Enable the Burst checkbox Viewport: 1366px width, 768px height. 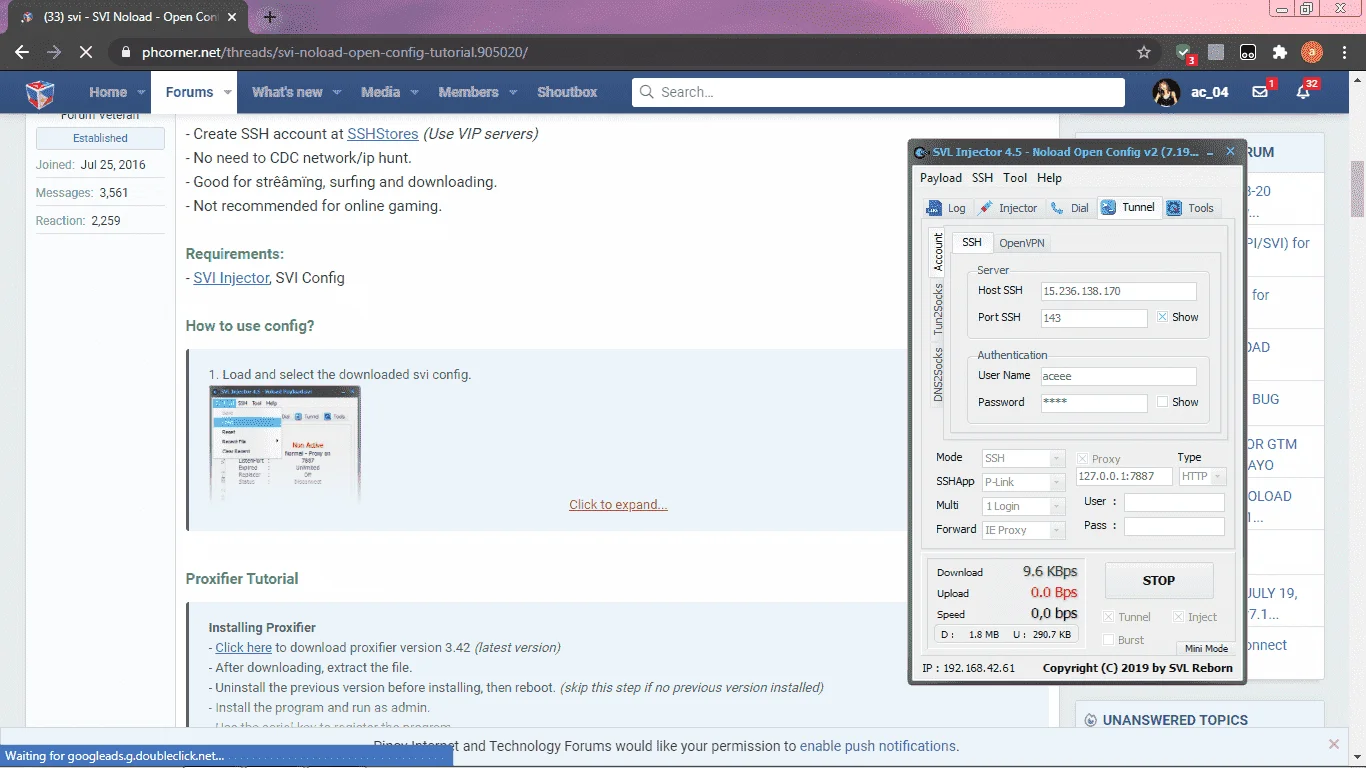(x=1108, y=640)
